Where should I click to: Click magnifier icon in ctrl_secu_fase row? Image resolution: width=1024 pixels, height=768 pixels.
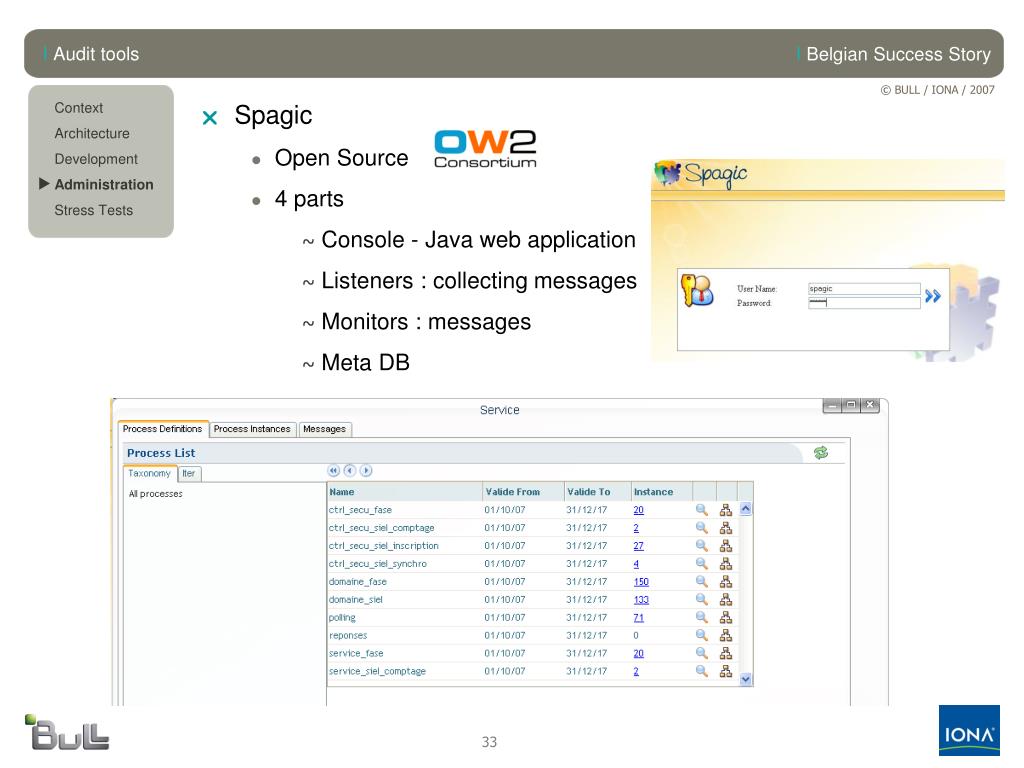click(x=701, y=509)
